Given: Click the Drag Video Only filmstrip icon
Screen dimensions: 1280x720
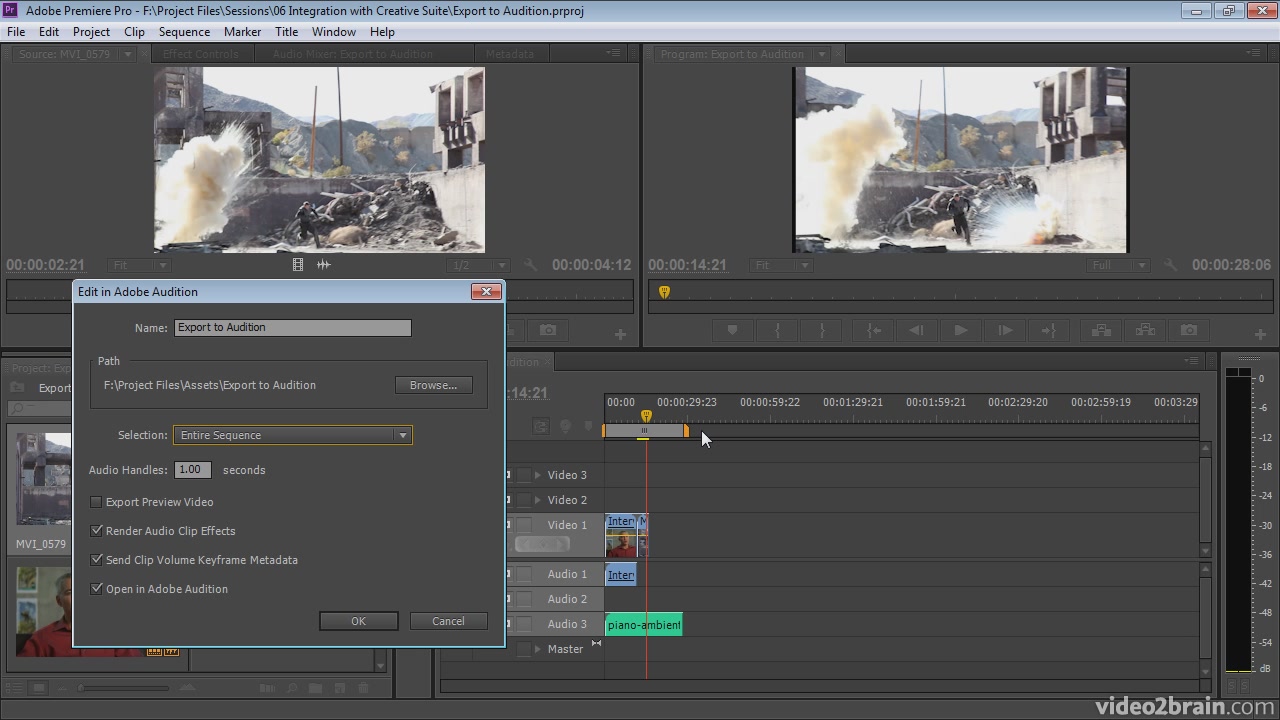Looking at the screenshot, I should coord(297,265).
